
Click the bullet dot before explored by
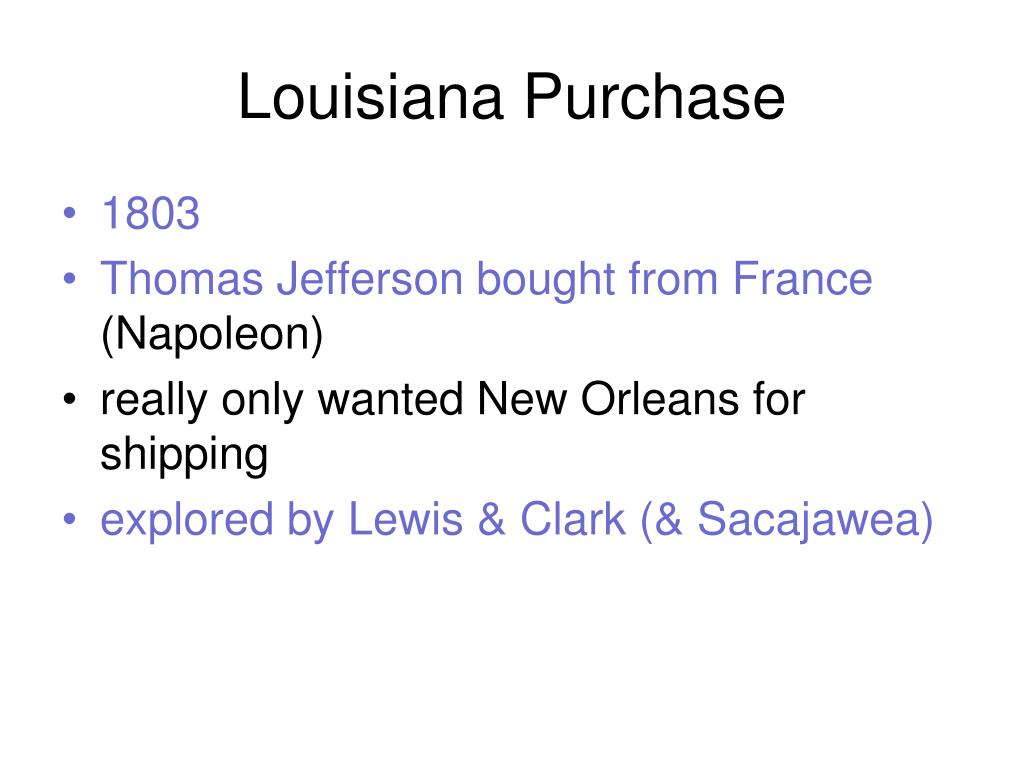tap(70, 519)
